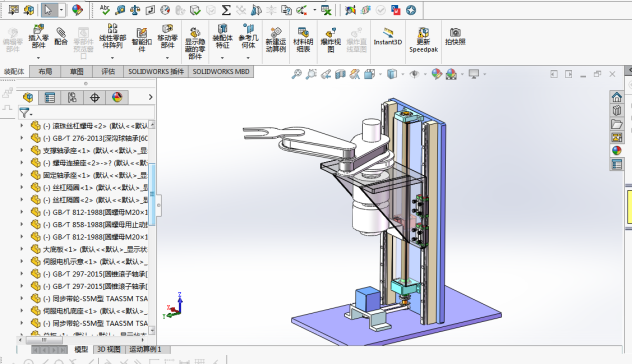Click the Sigma equations icon
Screen dimensions: 632x364
point(226,10)
